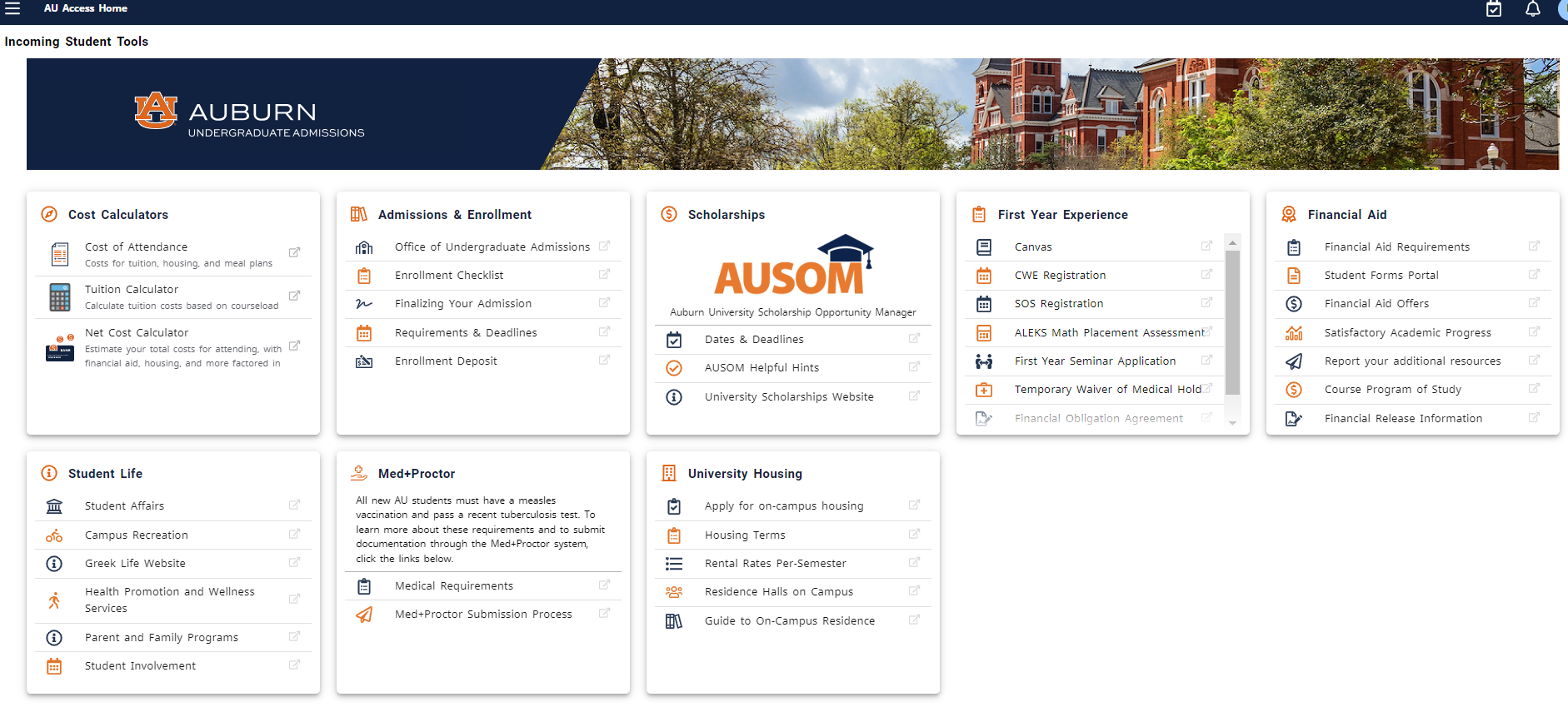
Task: Open the Enrollment Checklist link
Action: (x=449, y=276)
